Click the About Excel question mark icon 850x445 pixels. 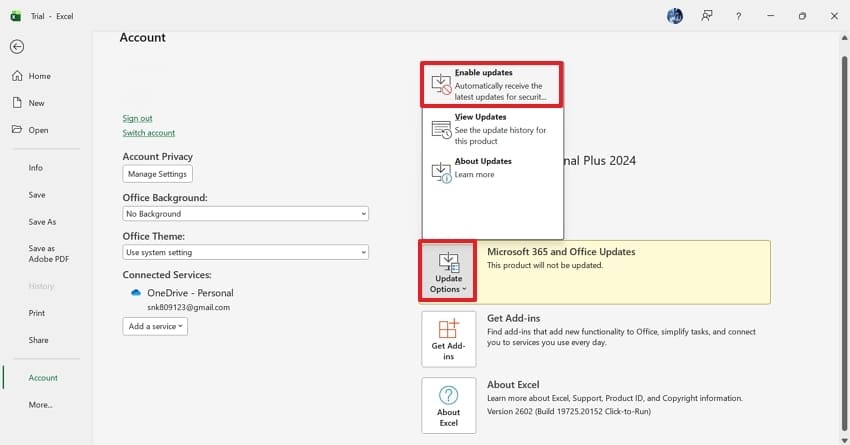pos(448,395)
